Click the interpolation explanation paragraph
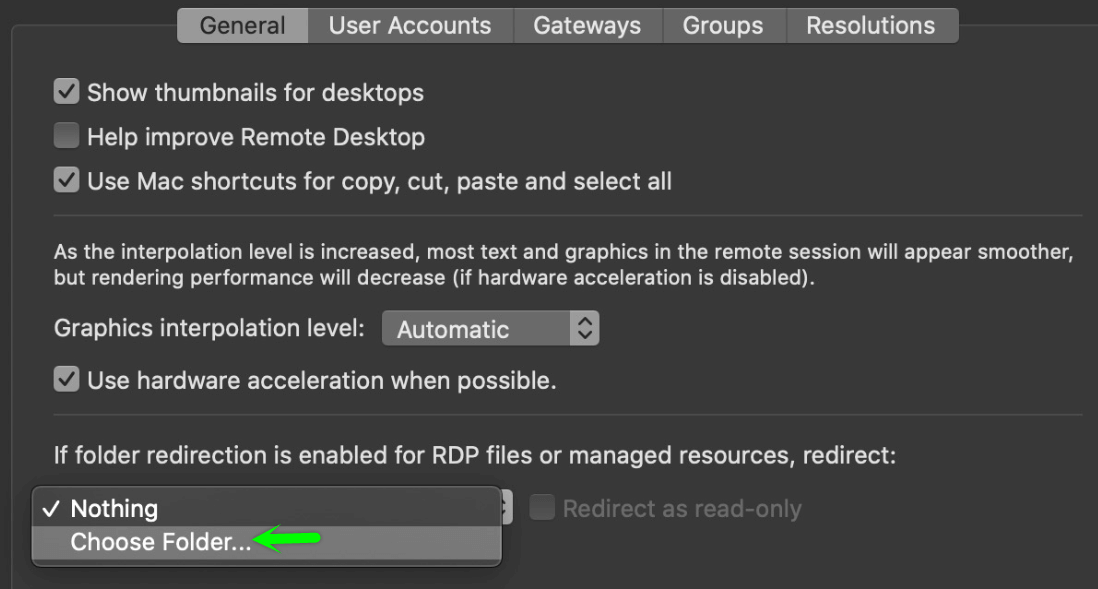Screen dimensions: 1098x589 pos(564,265)
